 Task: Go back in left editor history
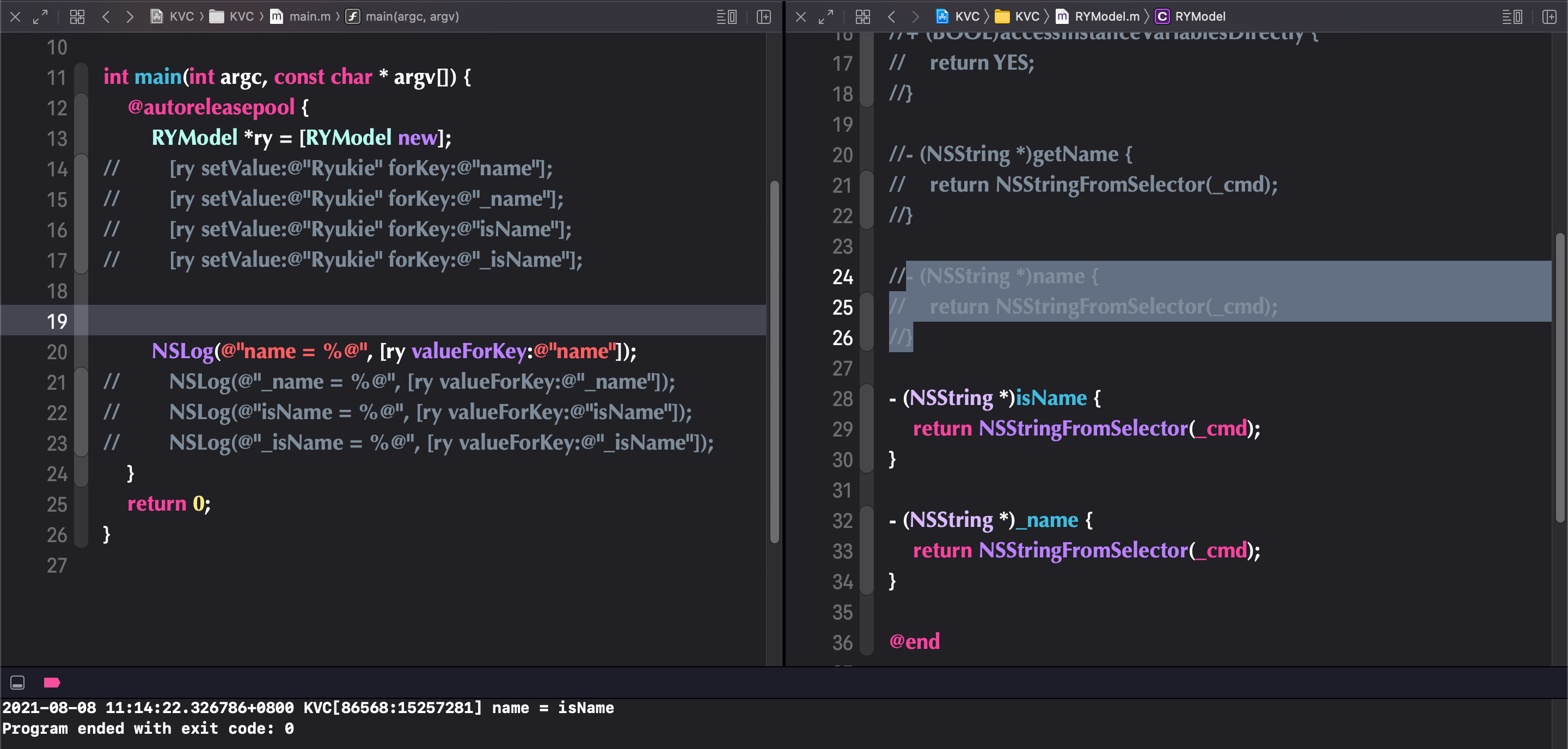(x=106, y=17)
